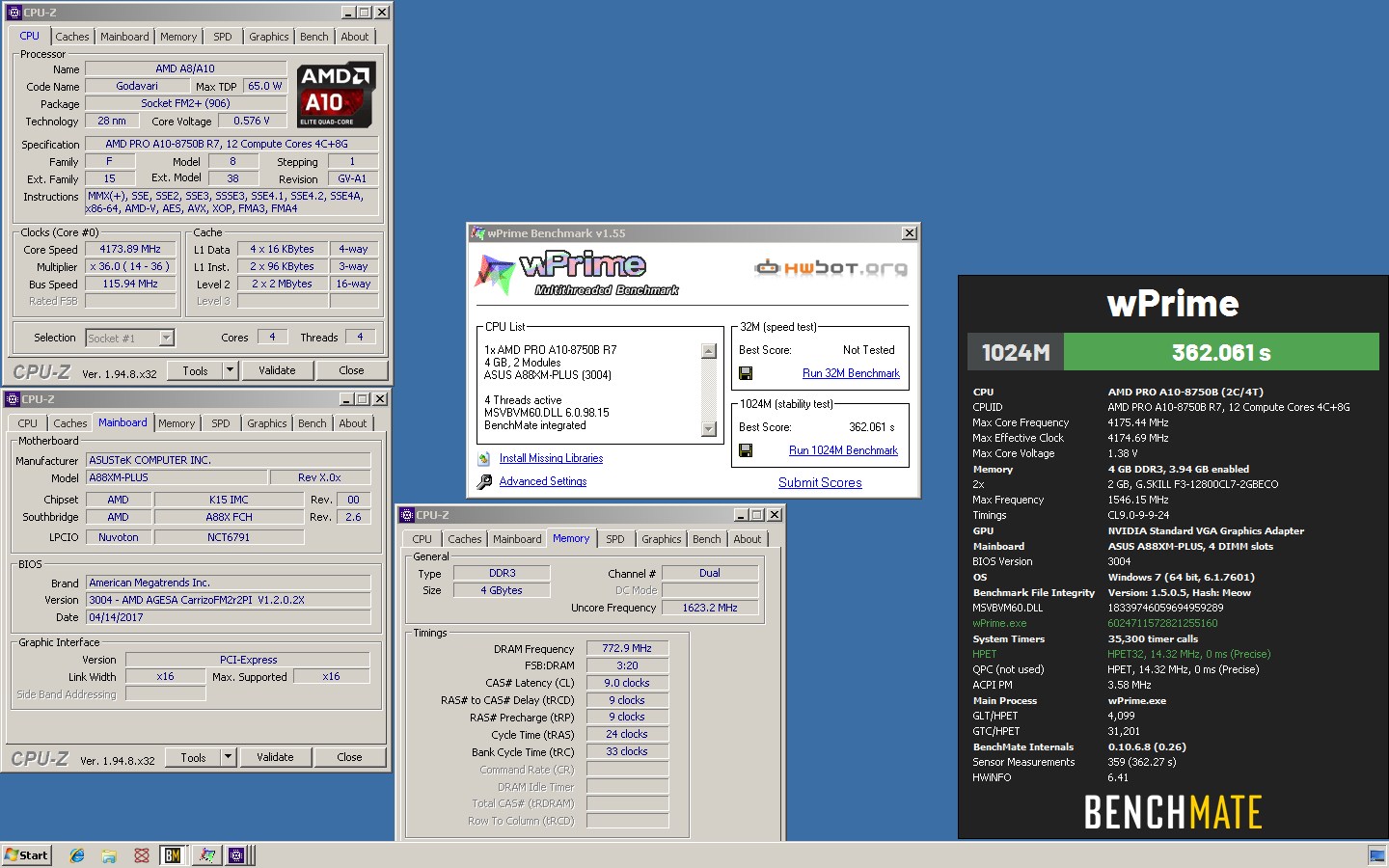Switch to BenchMate taskbar button
Viewport: 1389px width, 868px height.
pyautogui.click(x=173, y=855)
